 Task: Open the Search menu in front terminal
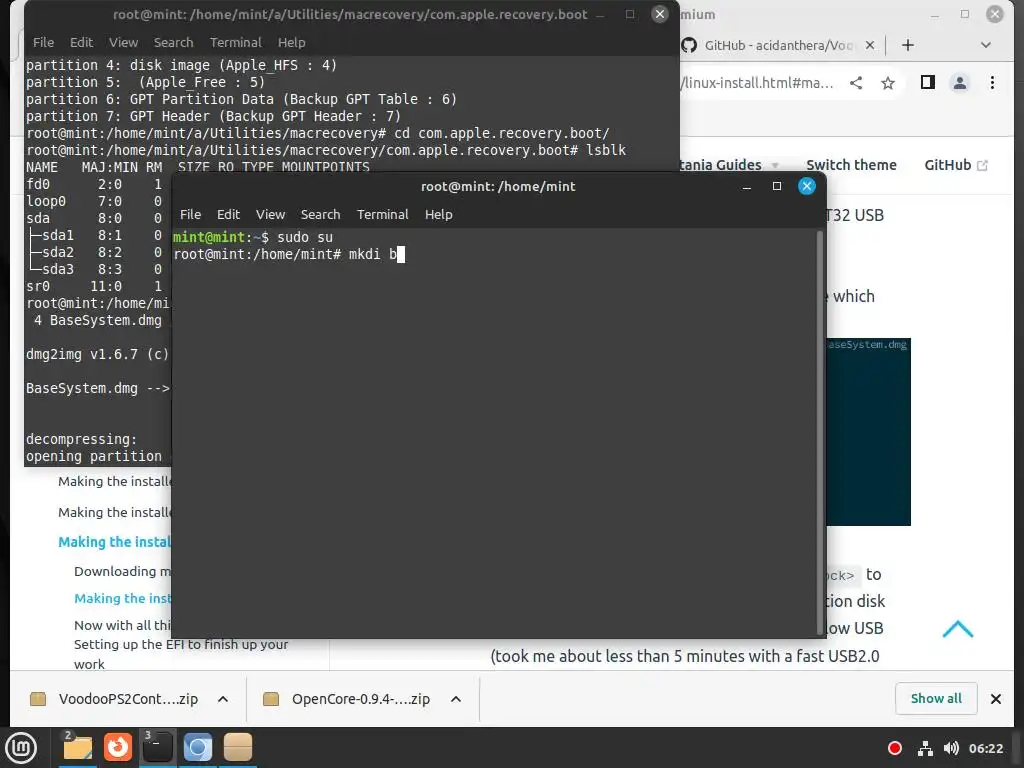[x=320, y=214]
